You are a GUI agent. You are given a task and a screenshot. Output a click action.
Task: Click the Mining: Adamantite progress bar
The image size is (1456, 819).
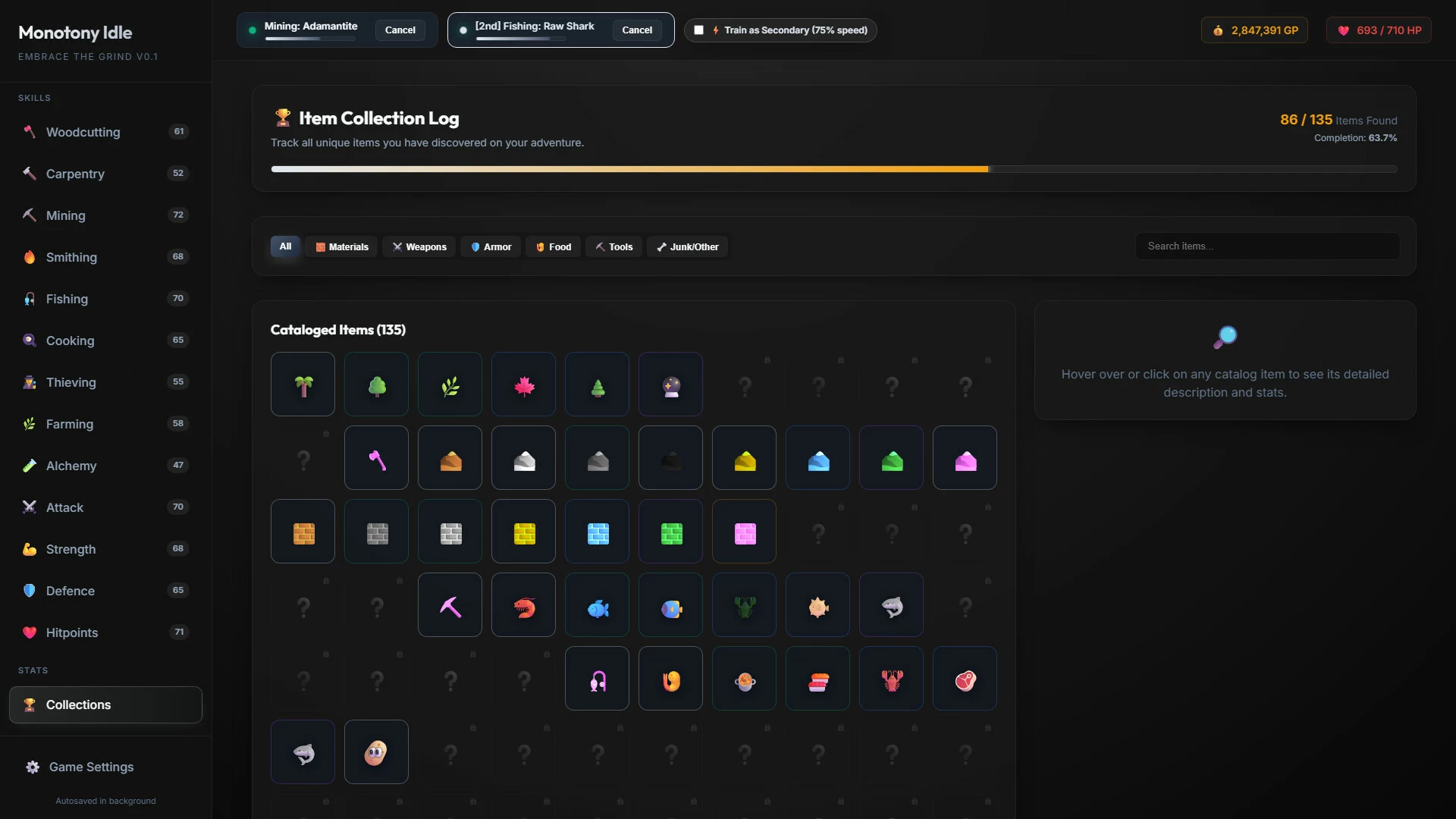coord(310,39)
